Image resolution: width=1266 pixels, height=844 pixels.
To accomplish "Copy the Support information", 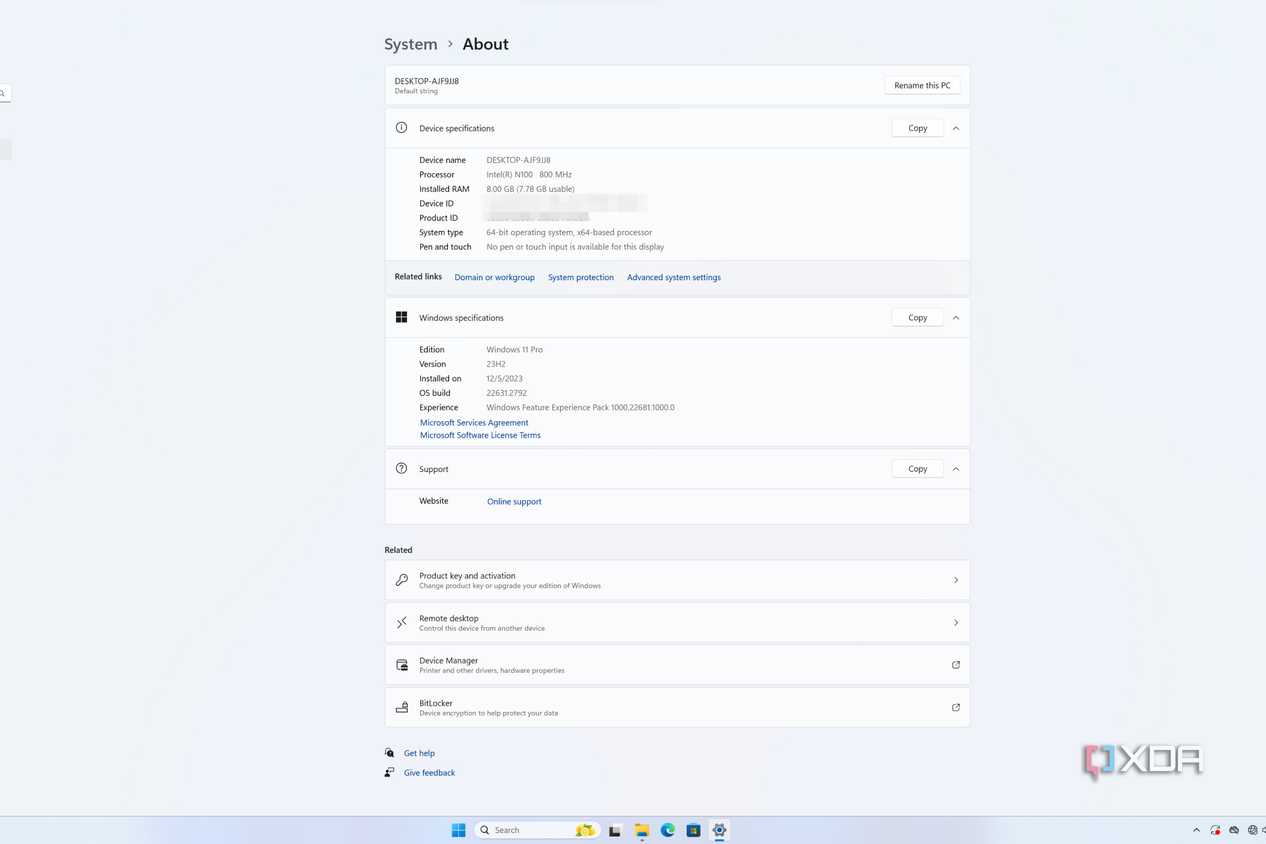I will coord(917,468).
